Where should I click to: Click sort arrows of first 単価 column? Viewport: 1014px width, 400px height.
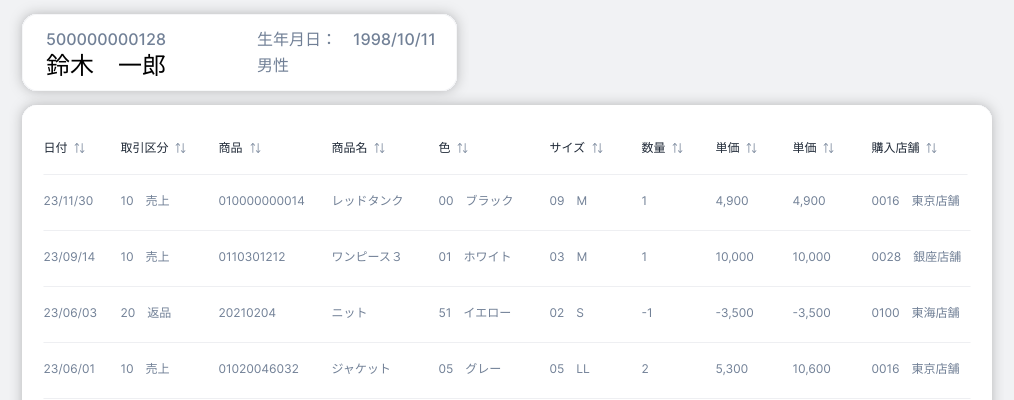[751, 148]
